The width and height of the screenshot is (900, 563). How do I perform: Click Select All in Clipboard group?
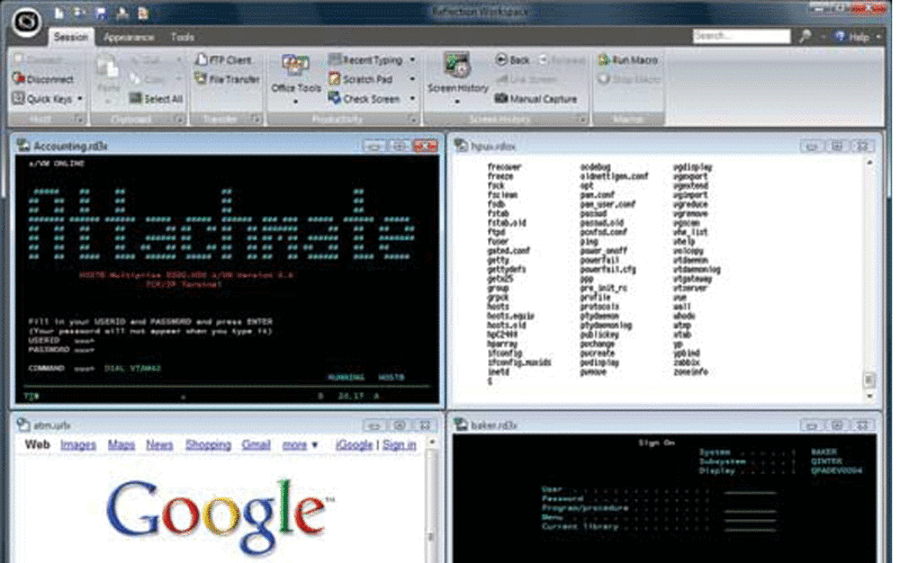[156, 99]
